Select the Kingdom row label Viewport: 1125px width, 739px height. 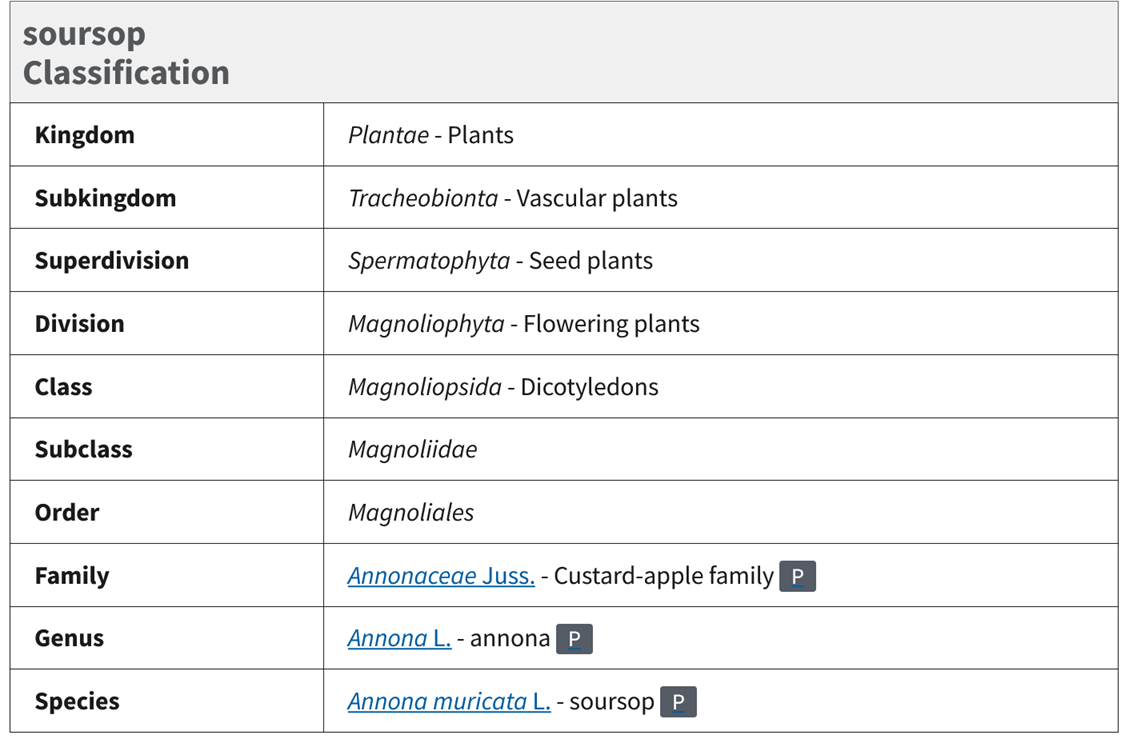[x=84, y=136]
